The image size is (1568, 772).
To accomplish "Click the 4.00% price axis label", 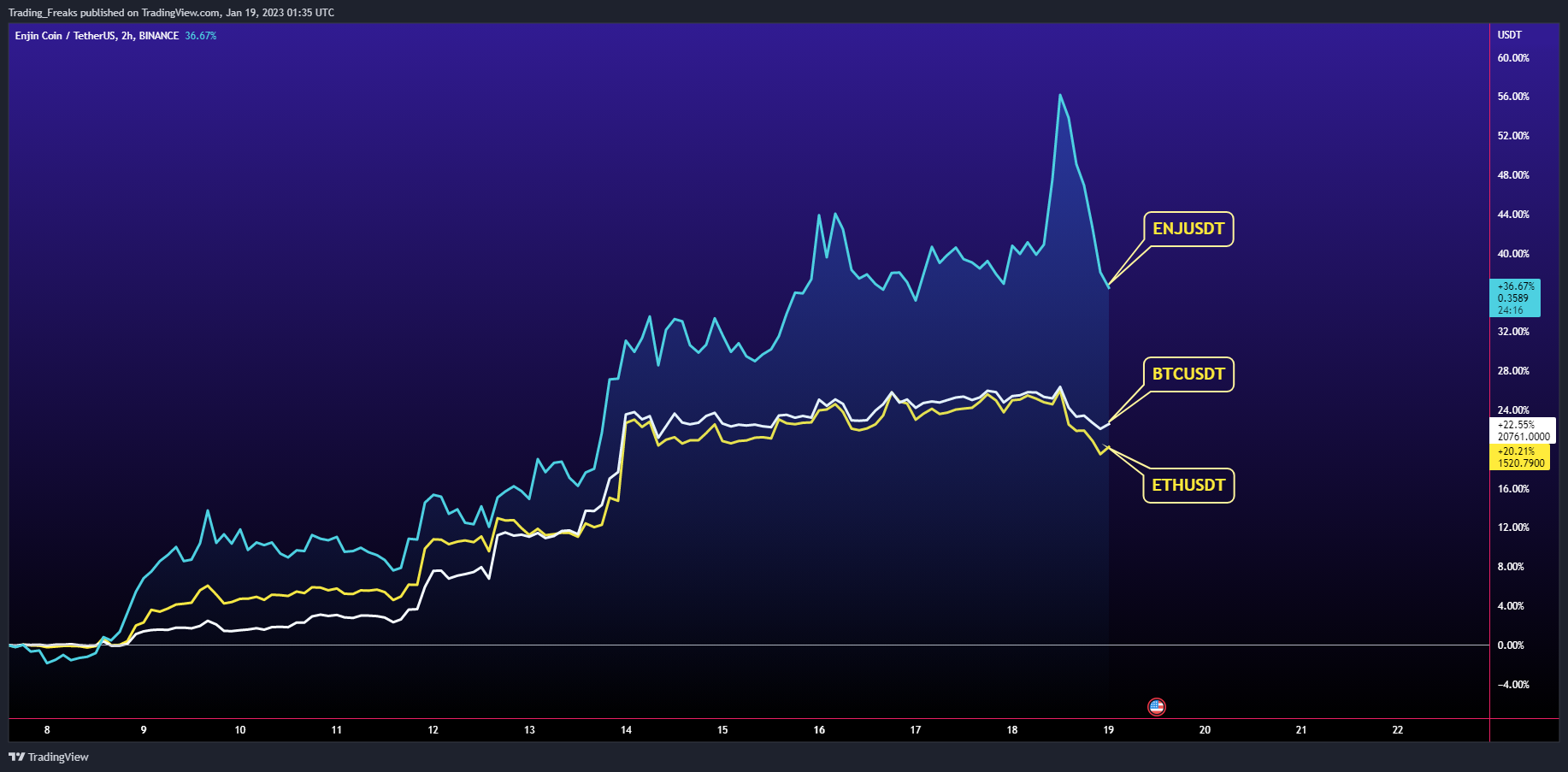I will click(x=1511, y=606).
